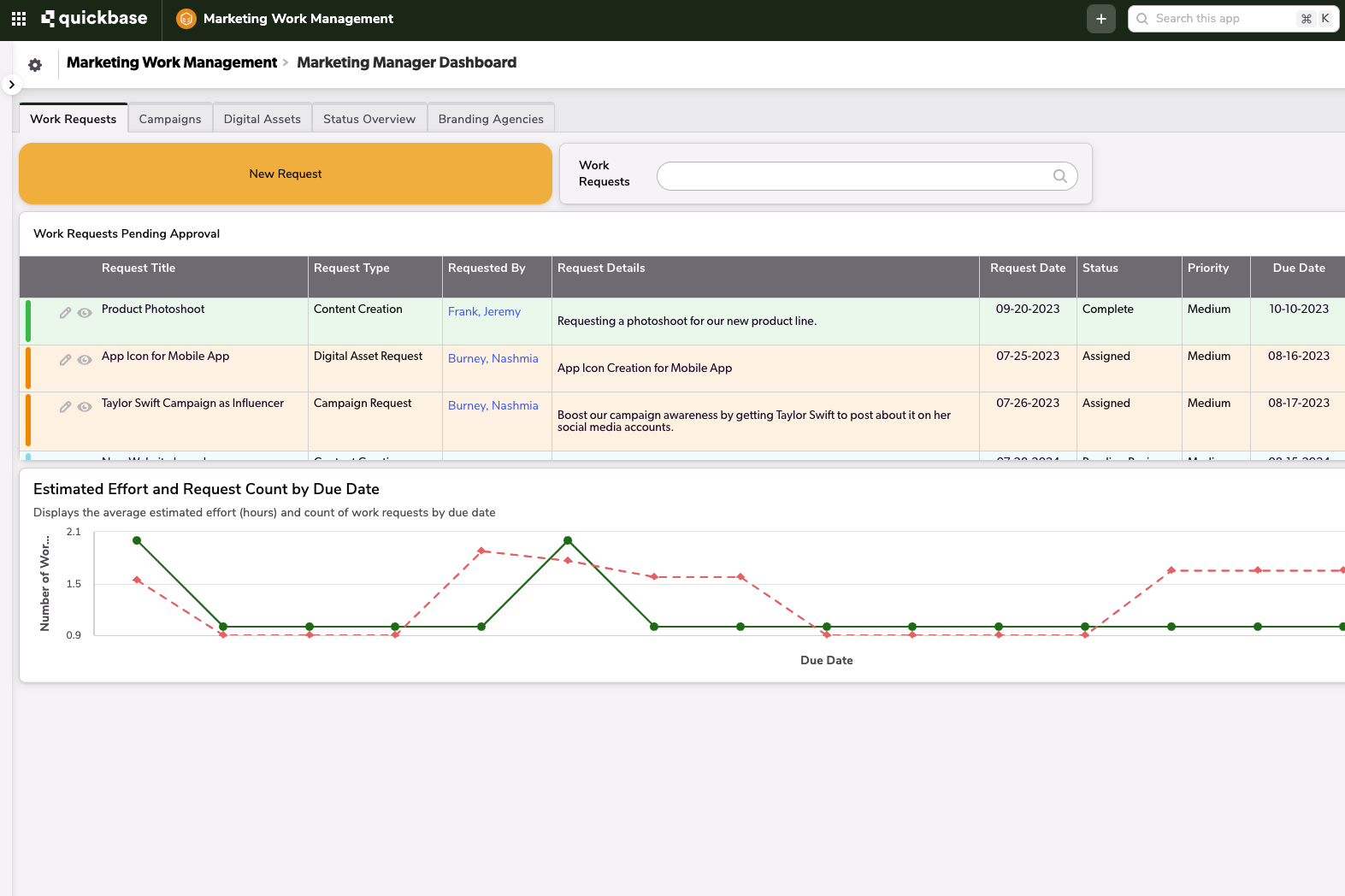The height and width of the screenshot is (896, 1345).
Task: Open the Frank, Jeremy requester link
Action: (x=484, y=312)
